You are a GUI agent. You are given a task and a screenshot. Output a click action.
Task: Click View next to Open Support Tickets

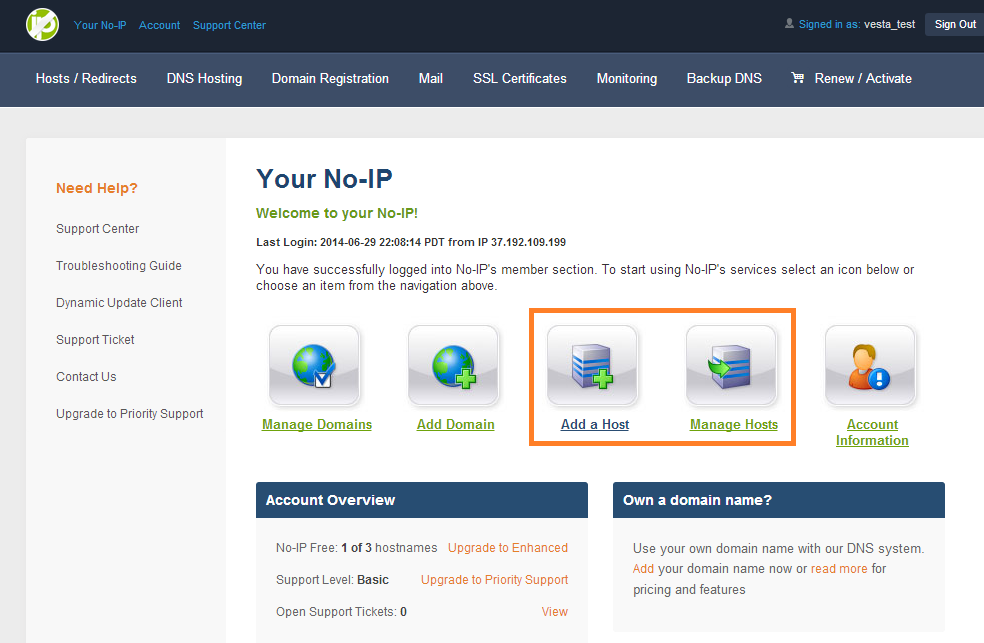tap(555, 612)
